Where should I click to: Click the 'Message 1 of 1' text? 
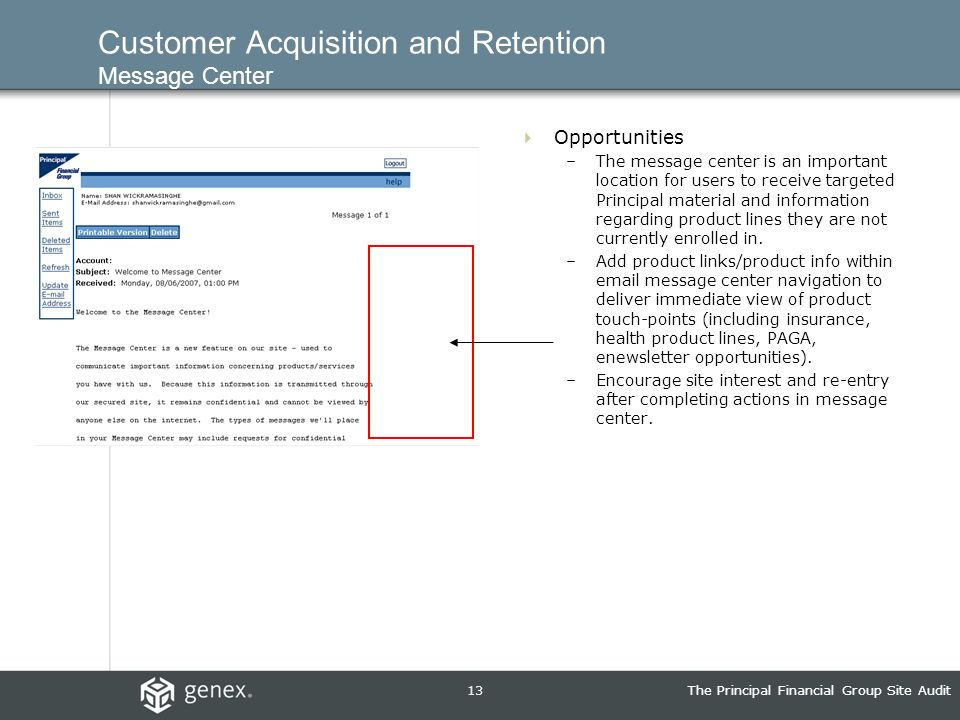tap(360, 215)
